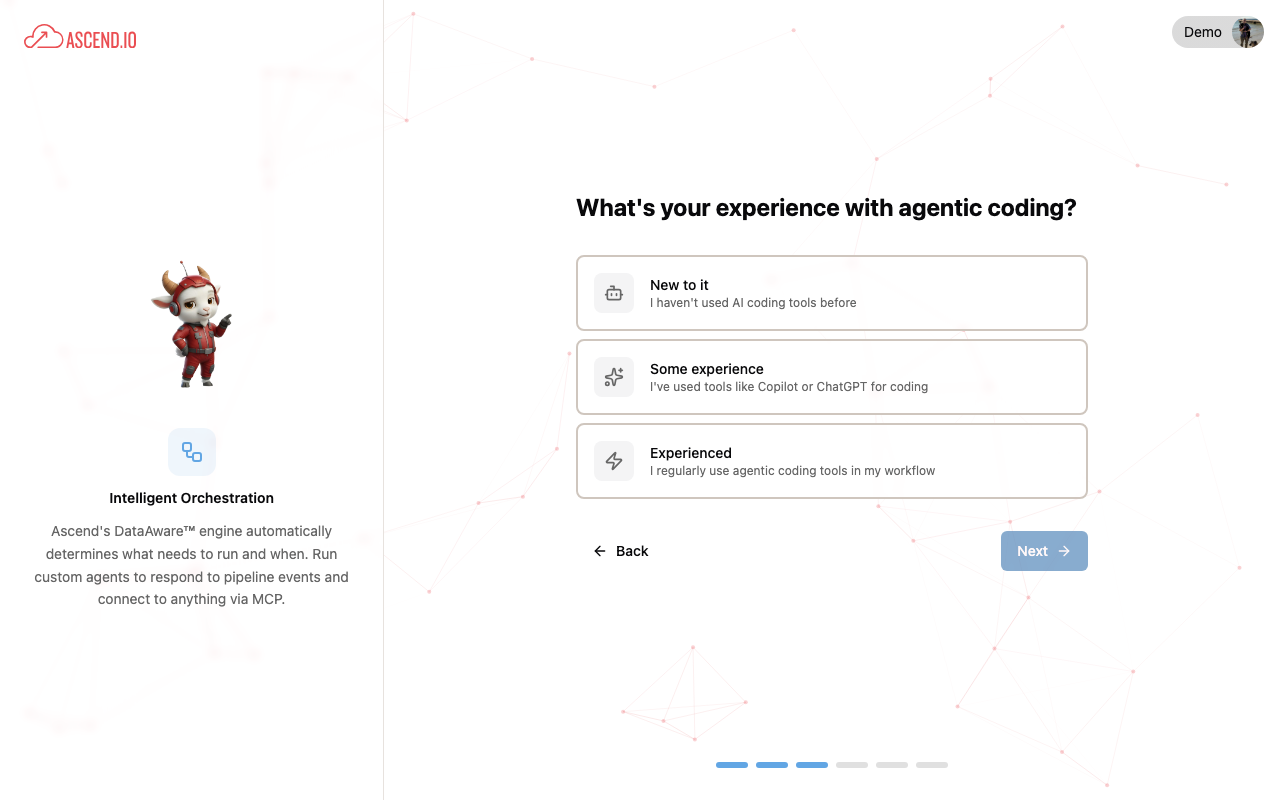Viewport: 1280px width, 800px height.
Task: Click the left arrow icon next to Back
Action: pyautogui.click(x=598, y=550)
